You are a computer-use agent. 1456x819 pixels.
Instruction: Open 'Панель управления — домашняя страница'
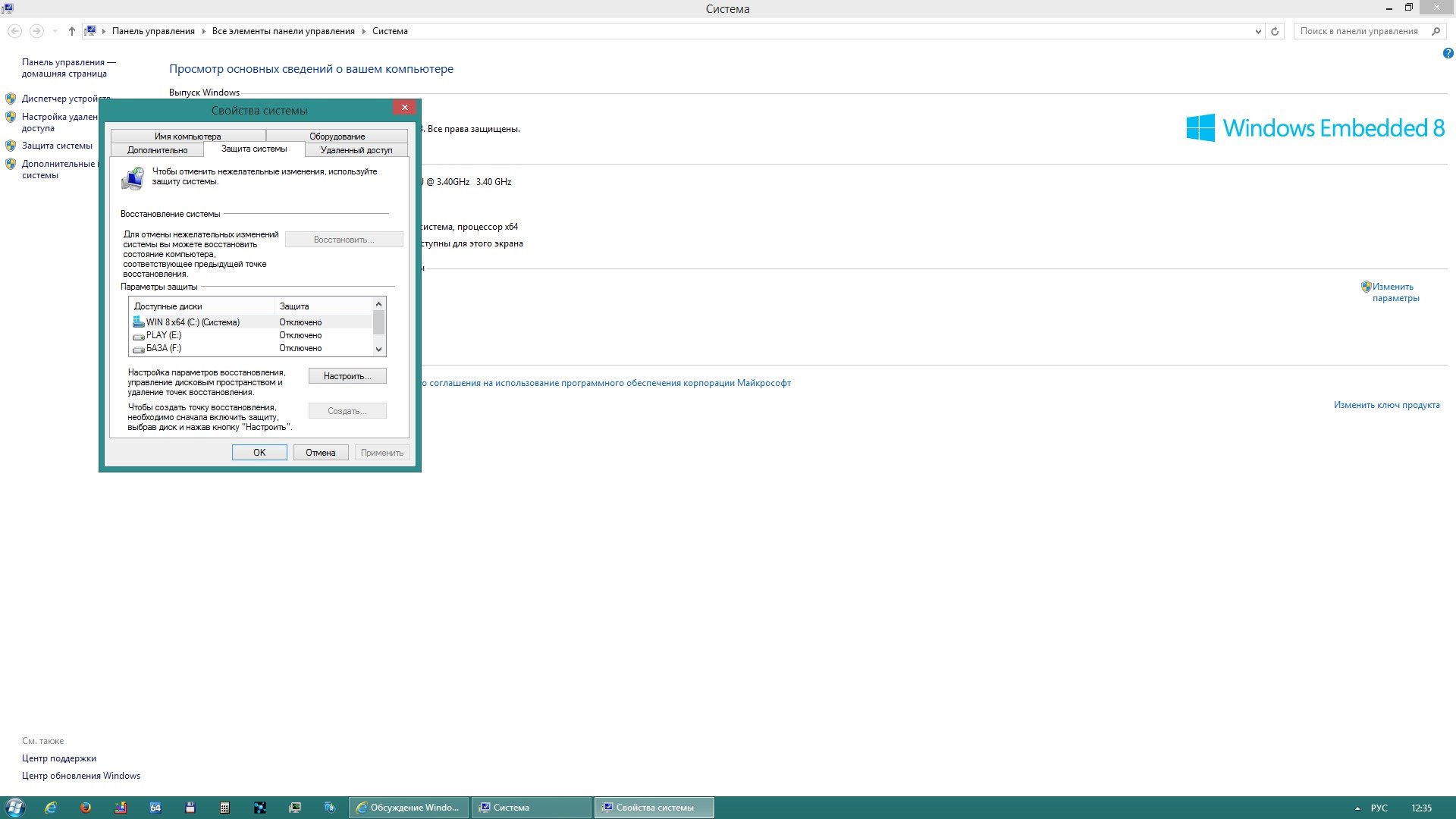68,67
